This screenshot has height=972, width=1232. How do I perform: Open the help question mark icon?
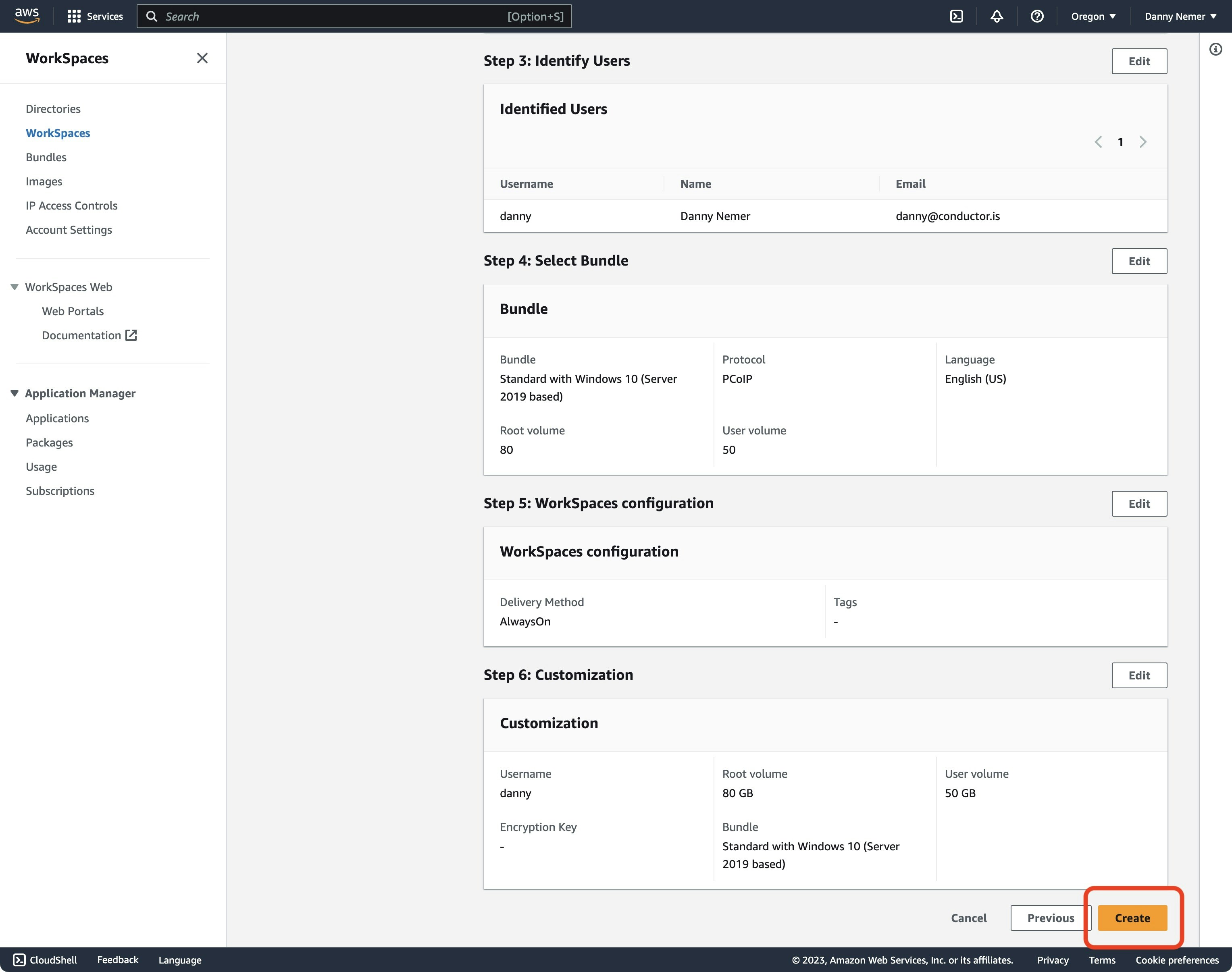coord(1037,16)
